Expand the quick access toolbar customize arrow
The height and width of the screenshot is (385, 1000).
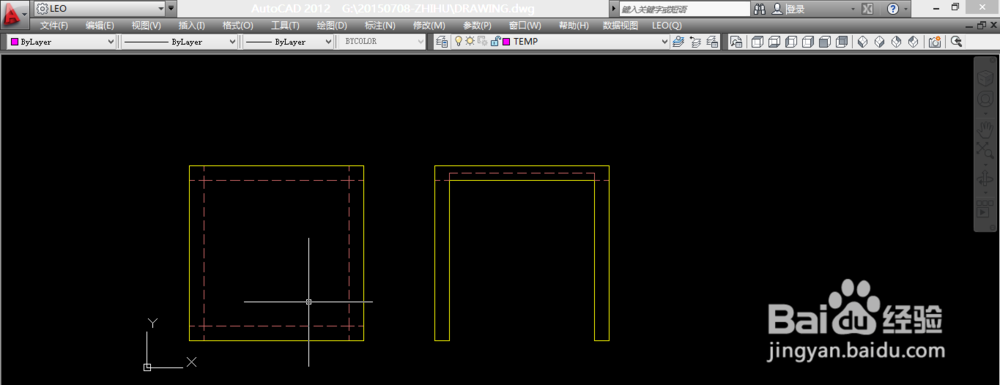click(171, 9)
